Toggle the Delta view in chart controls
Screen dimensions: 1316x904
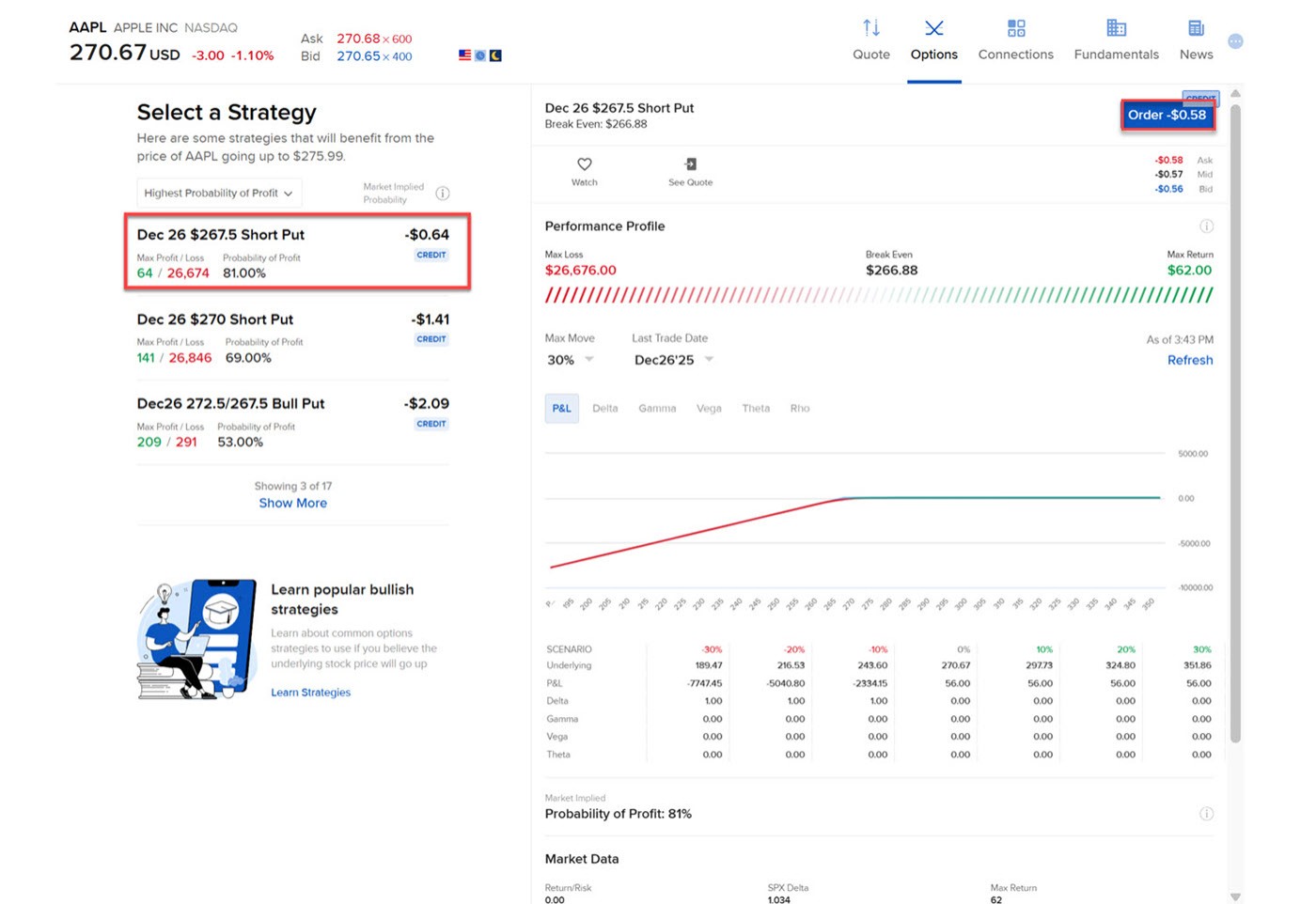pyautogui.click(x=604, y=408)
